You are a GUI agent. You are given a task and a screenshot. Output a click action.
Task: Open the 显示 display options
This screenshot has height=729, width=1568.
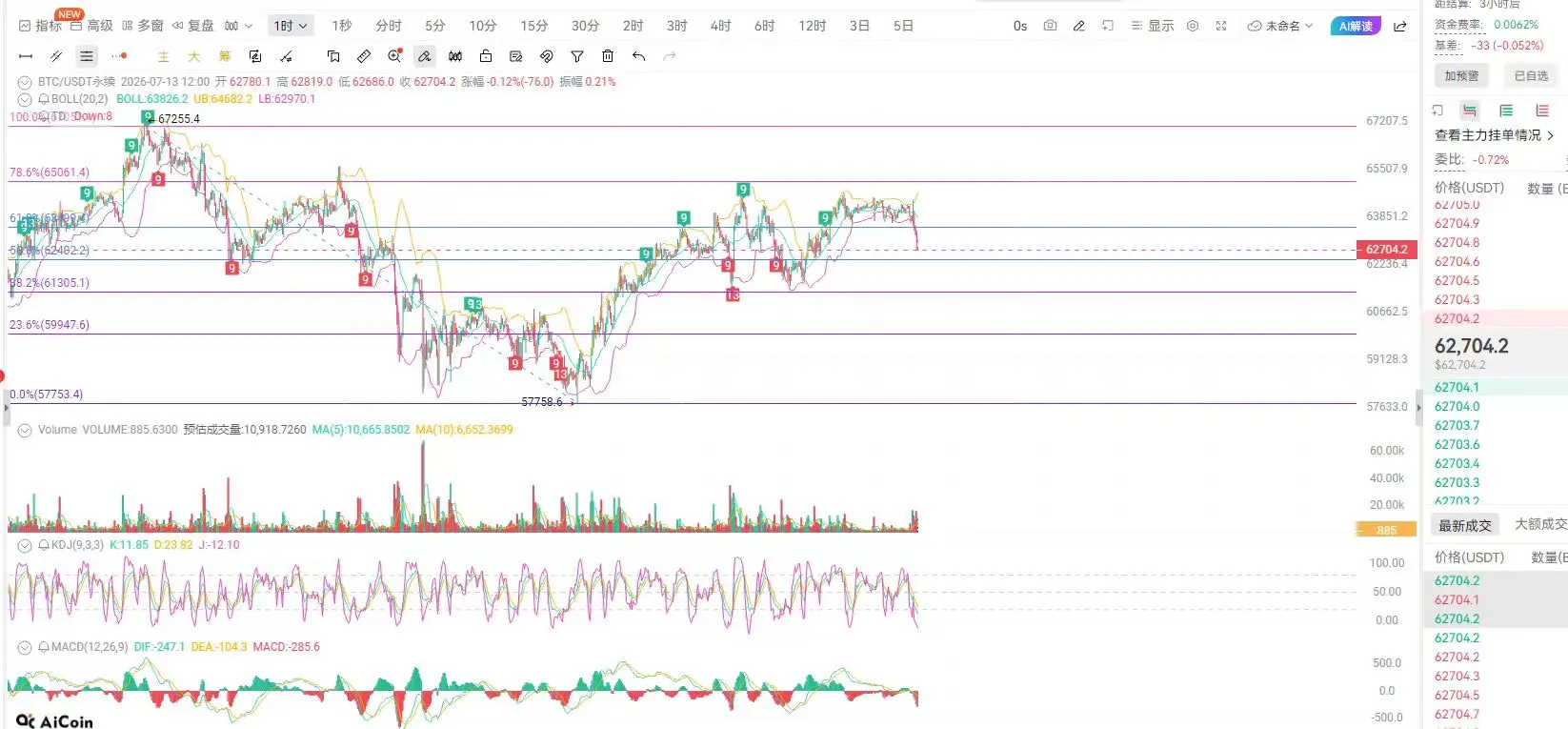click(1153, 26)
